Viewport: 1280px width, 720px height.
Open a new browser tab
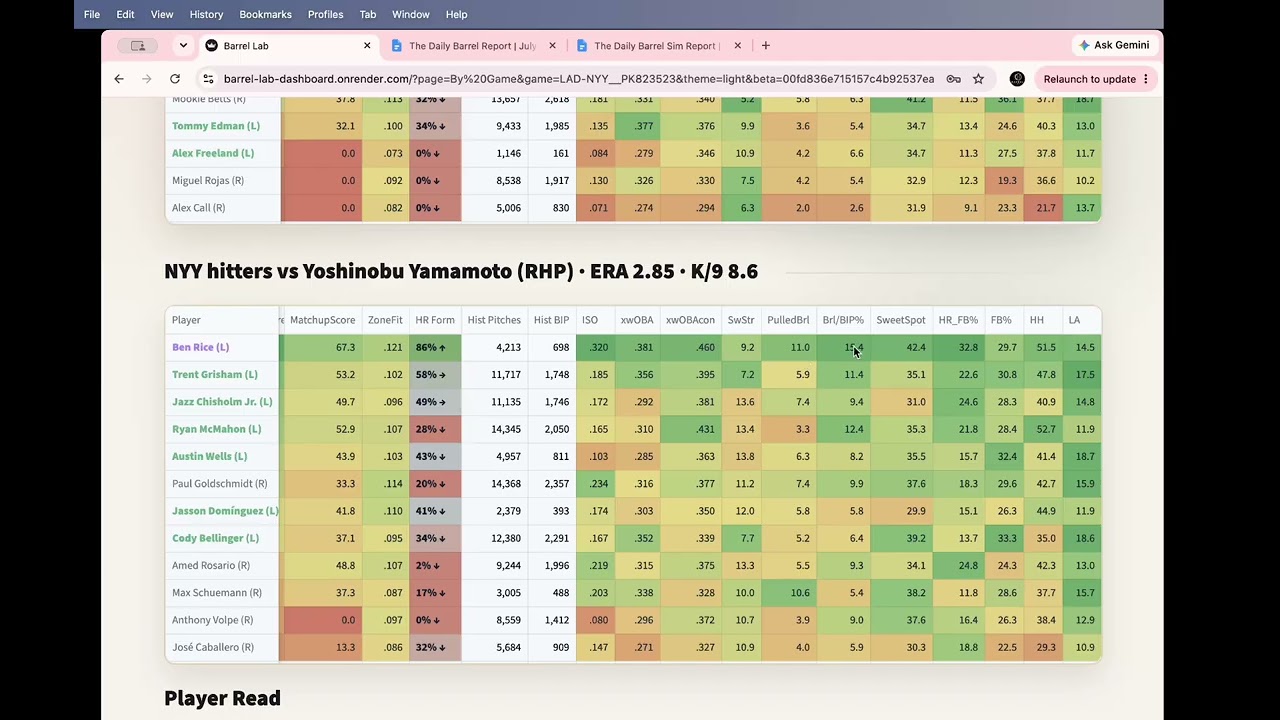tap(766, 45)
